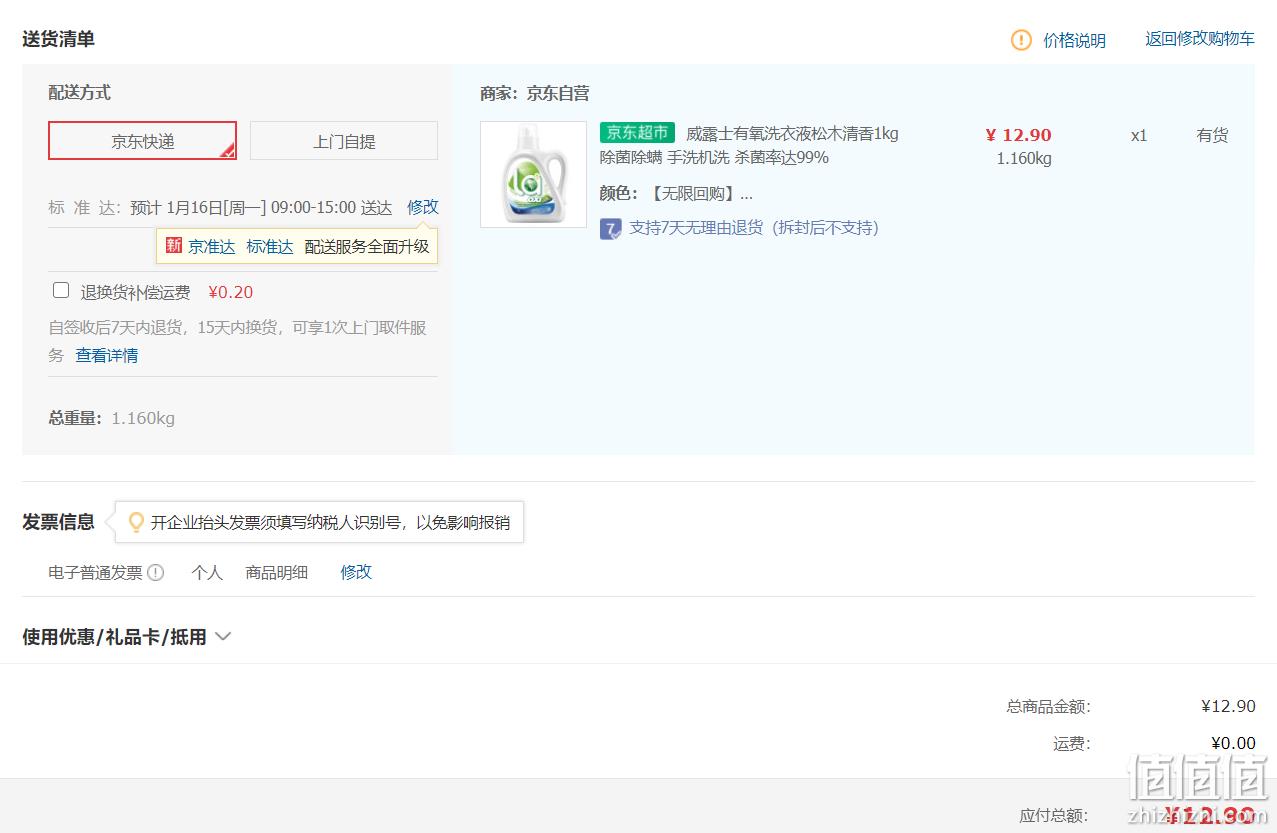The height and width of the screenshot is (833, 1277).
Task: Open the laundry detergent product thumbnail
Action: pos(534,175)
